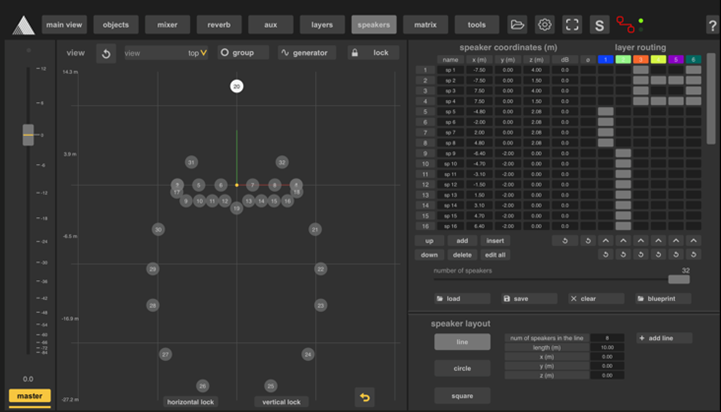Click the fullscreen bracket icon
Viewport: 721px width, 412px height.
coord(572,24)
